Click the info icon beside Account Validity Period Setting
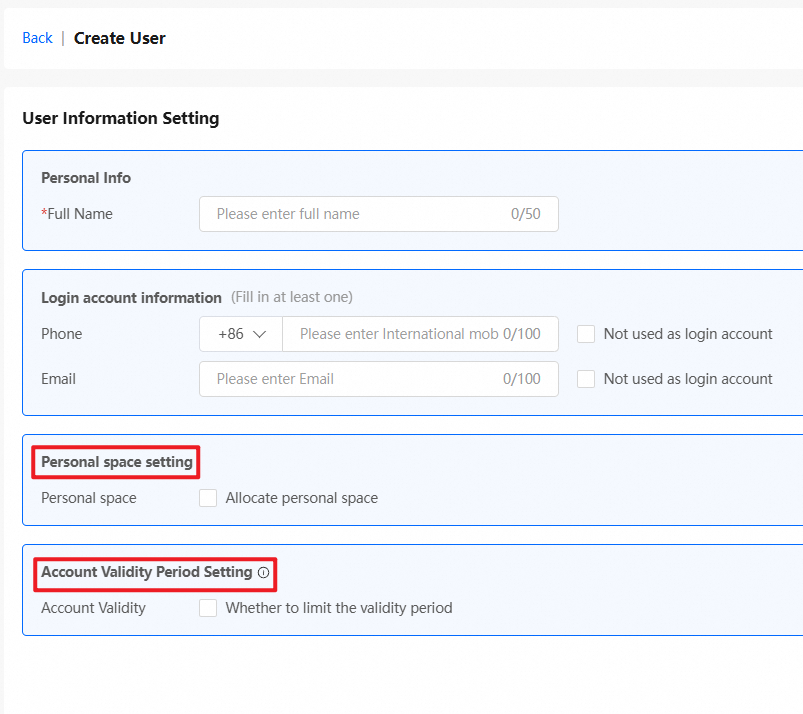The height and width of the screenshot is (714, 803). (x=264, y=573)
